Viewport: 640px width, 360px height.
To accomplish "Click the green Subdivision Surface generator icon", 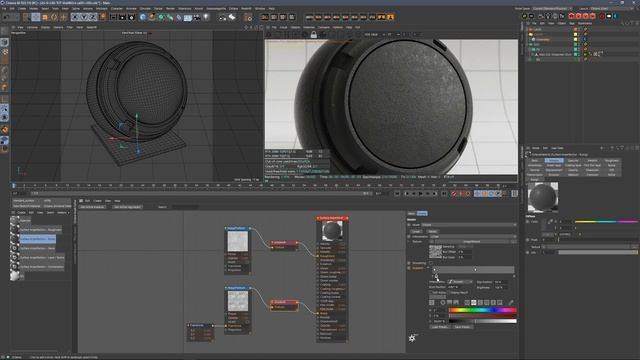I will [x=161, y=17].
